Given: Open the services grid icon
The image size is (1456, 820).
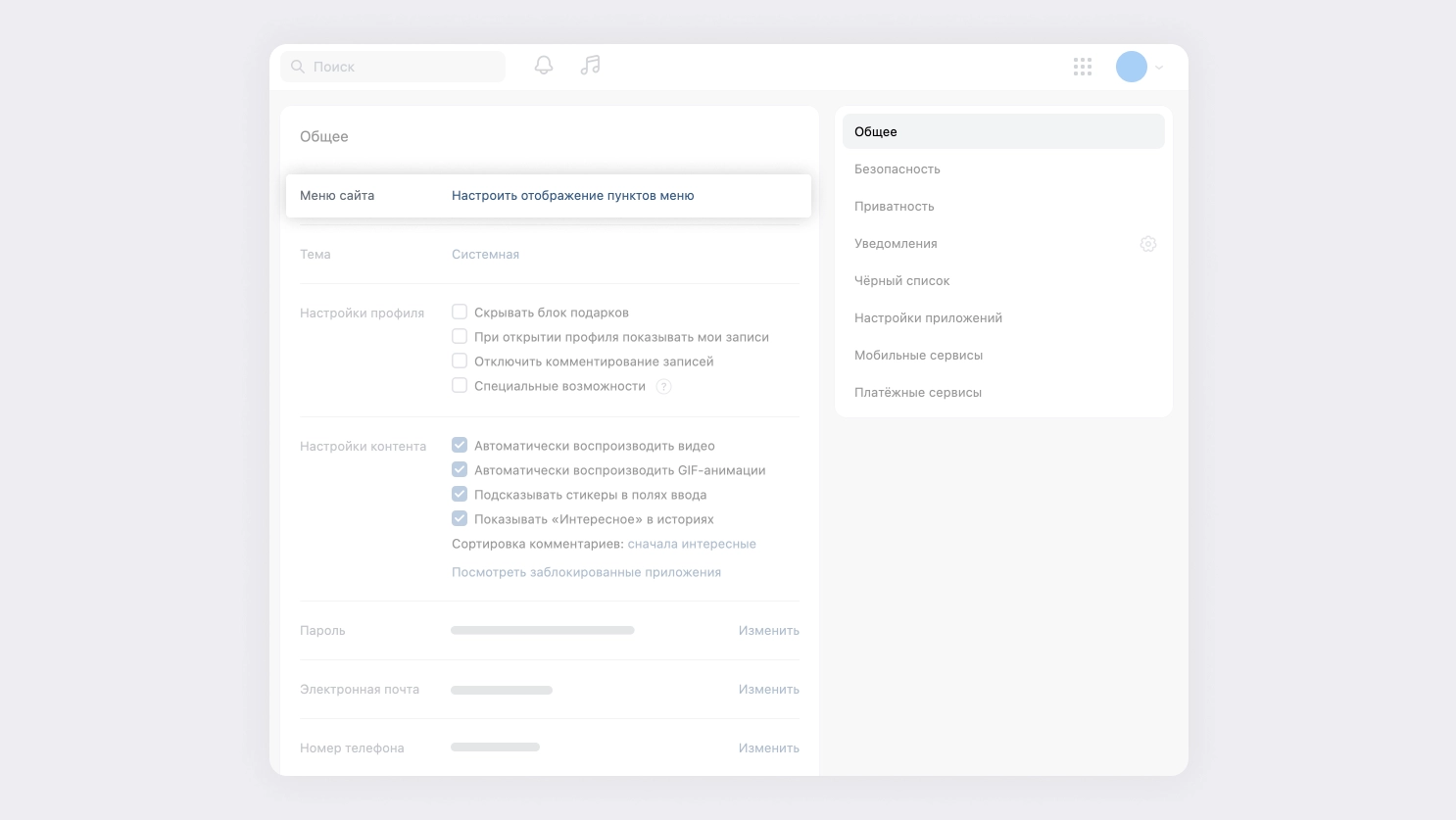Looking at the screenshot, I should point(1083,67).
